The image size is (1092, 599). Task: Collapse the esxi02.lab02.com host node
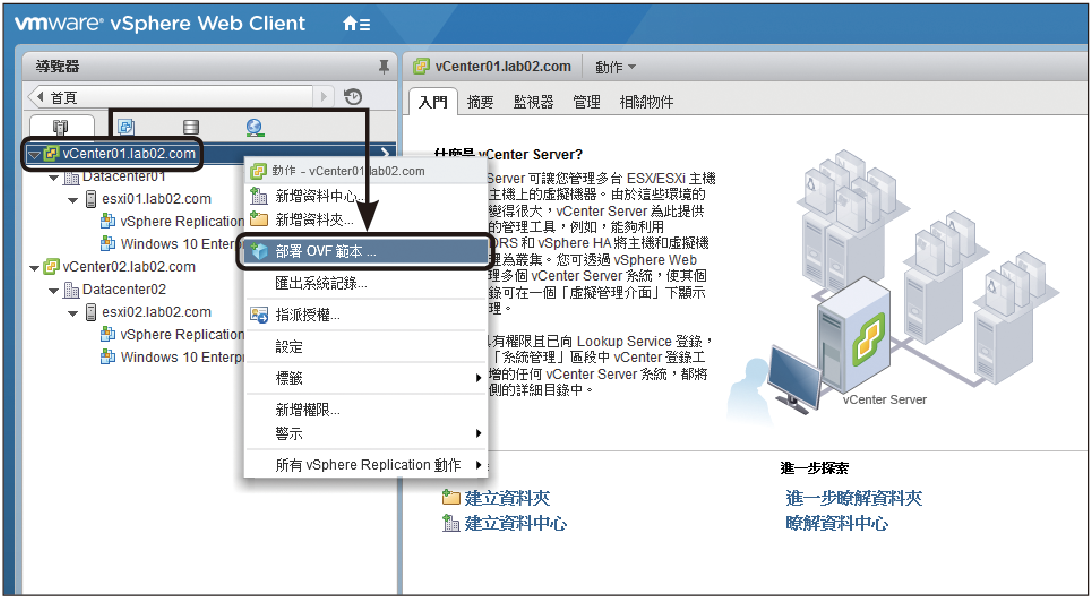pyautogui.click(x=73, y=313)
